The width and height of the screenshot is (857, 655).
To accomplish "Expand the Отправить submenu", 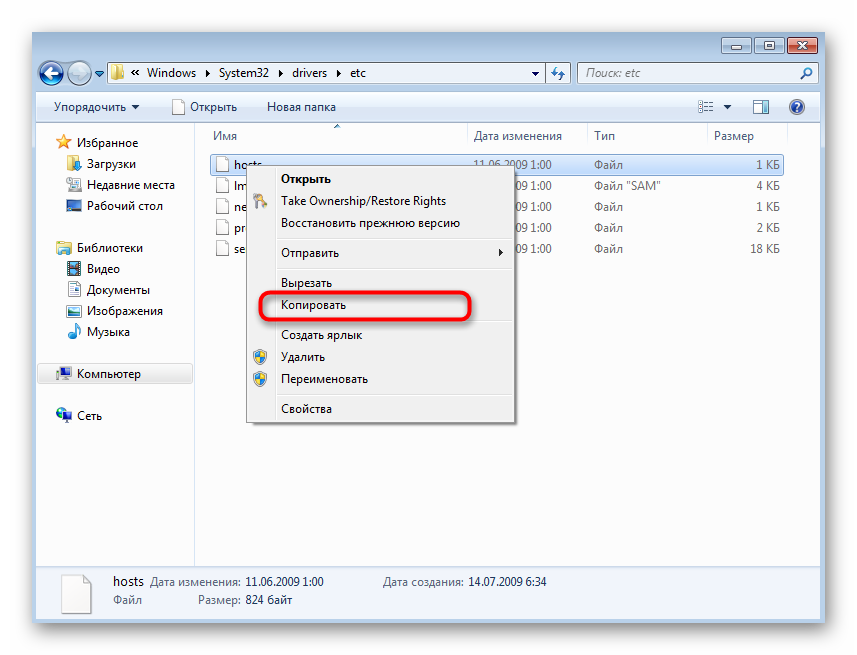I will pos(390,253).
